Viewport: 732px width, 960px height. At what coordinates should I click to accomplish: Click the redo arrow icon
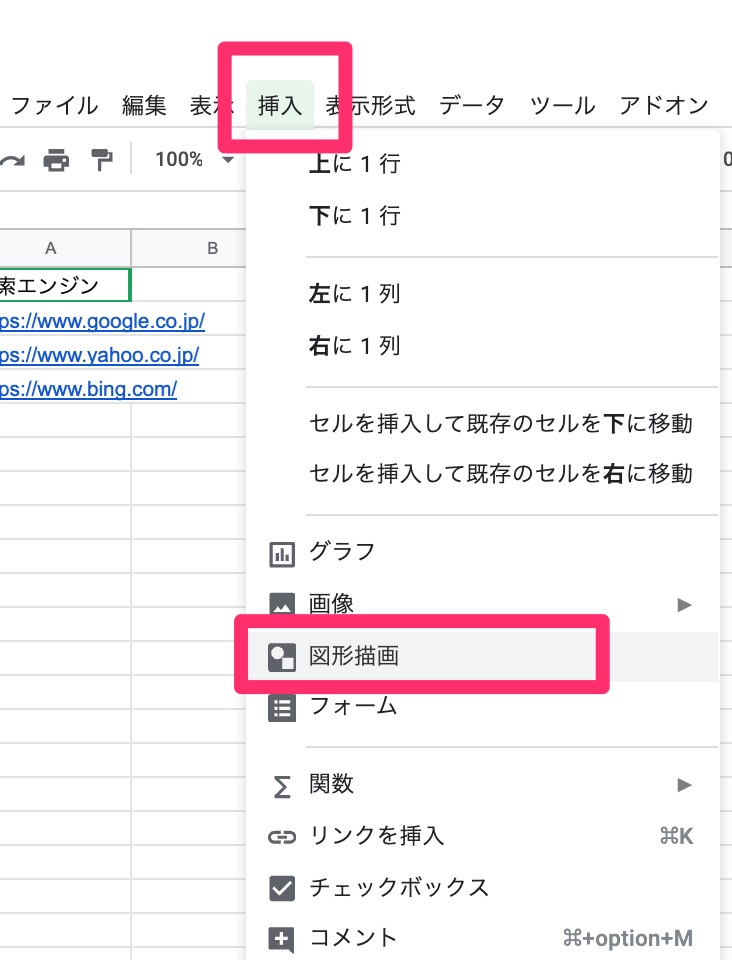(x=12, y=160)
